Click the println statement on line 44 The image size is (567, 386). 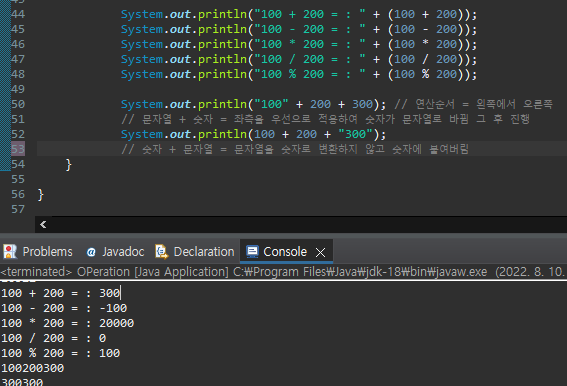coord(299,14)
